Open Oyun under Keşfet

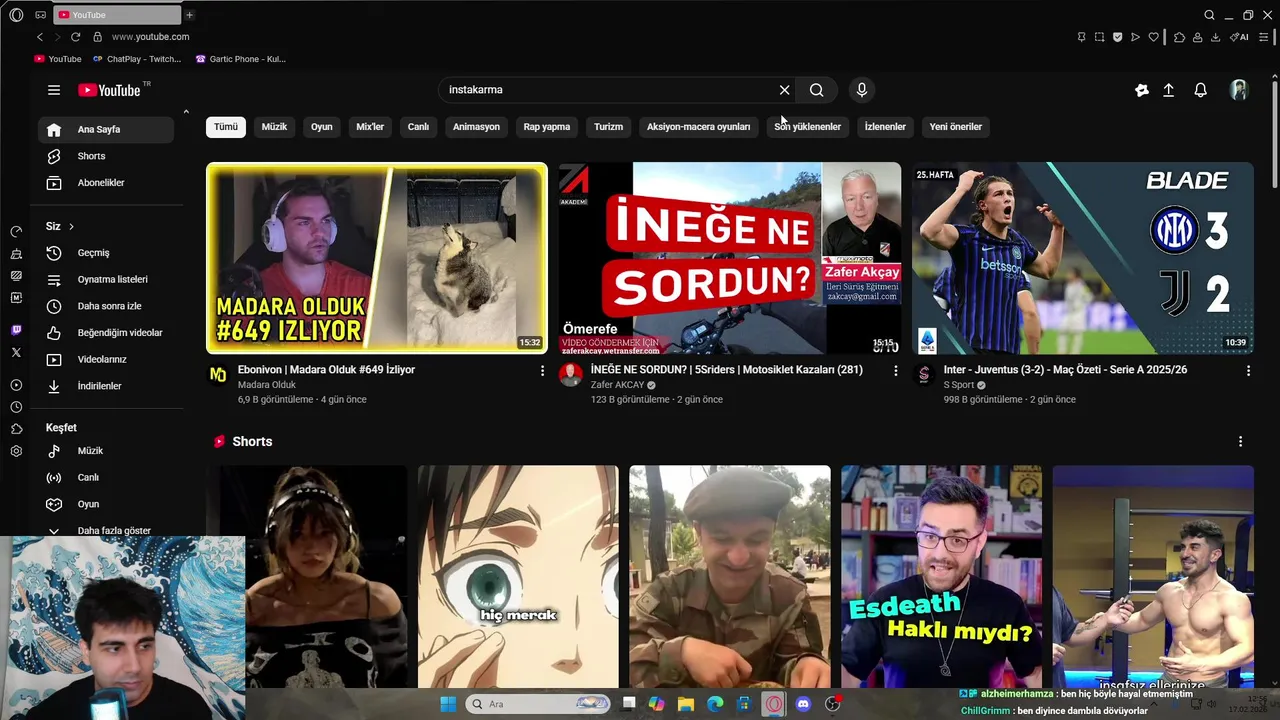106,504
